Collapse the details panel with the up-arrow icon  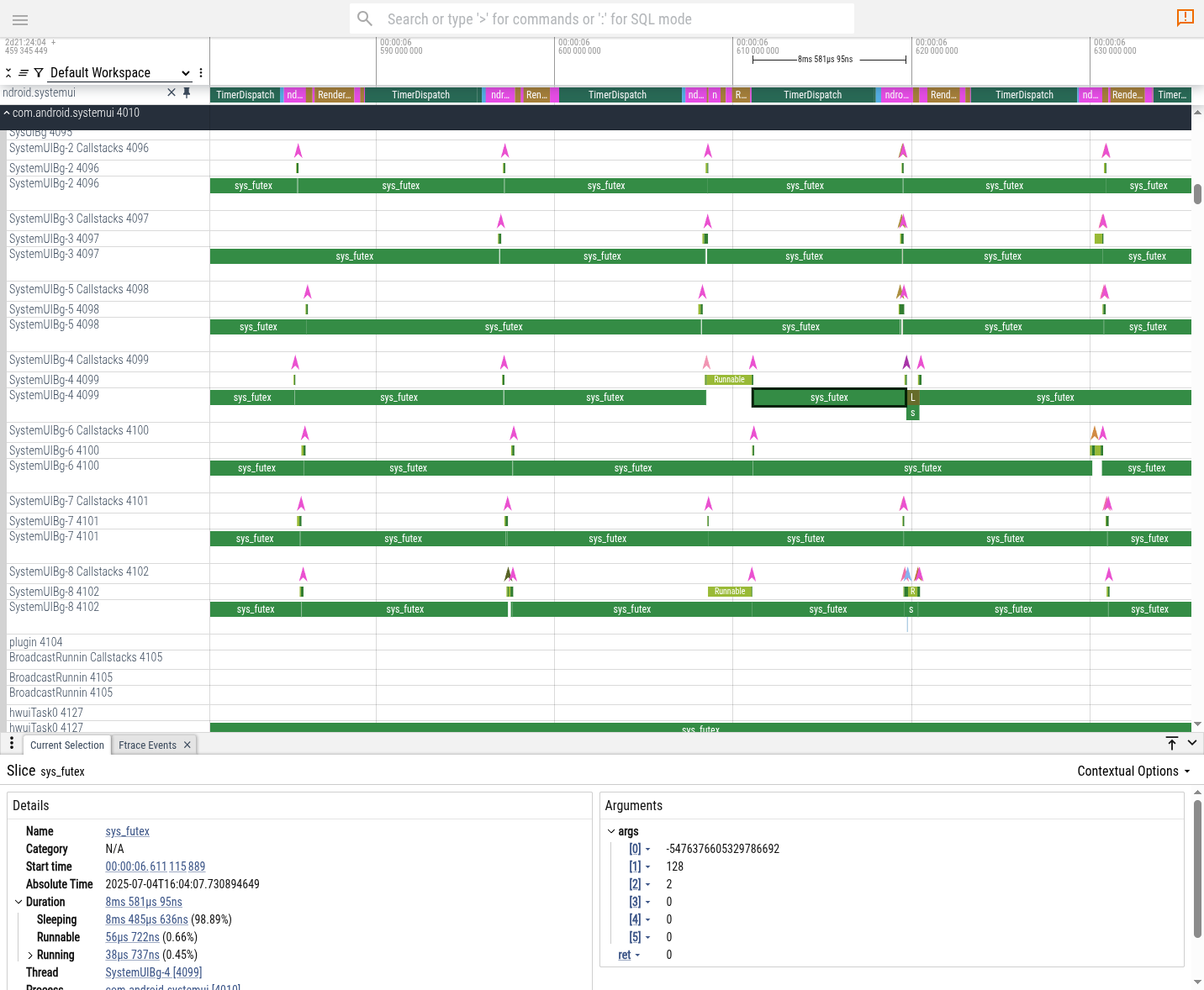pyautogui.click(x=1171, y=743)
